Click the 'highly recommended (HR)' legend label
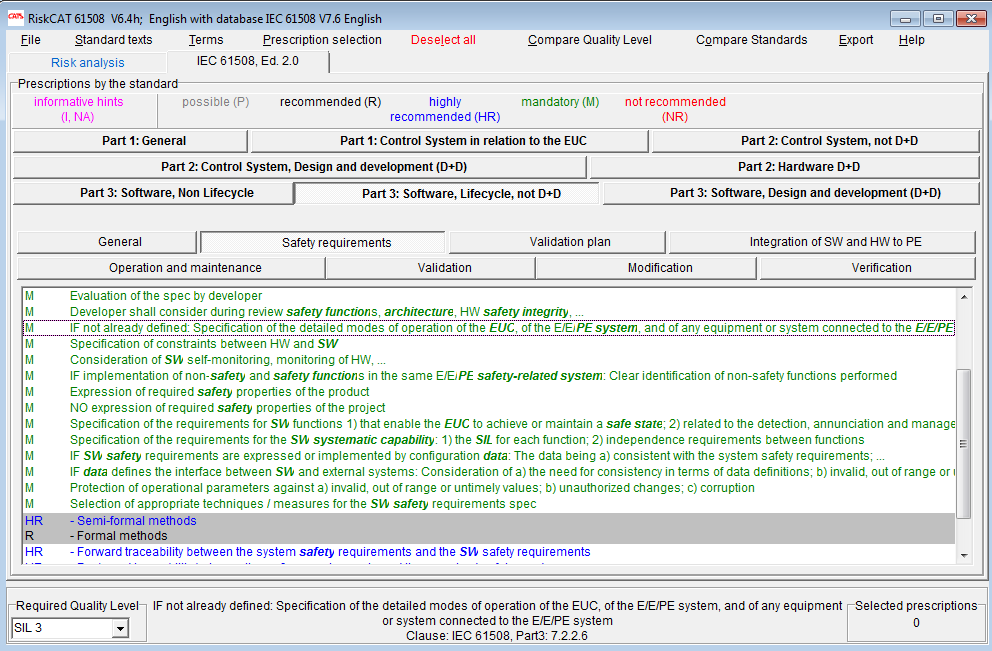The width and height of the screenshot is (992, 651). pos(445,109)
